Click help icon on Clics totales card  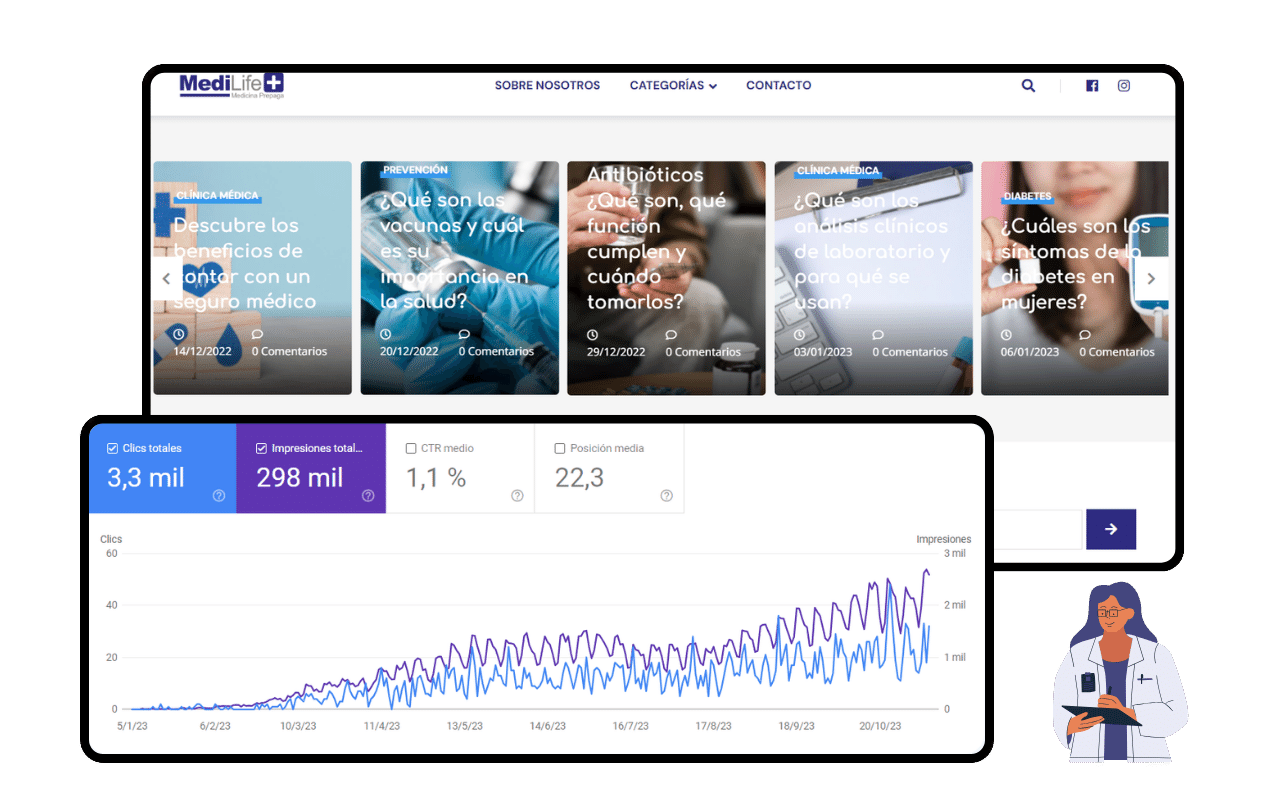tap(219, 496)
